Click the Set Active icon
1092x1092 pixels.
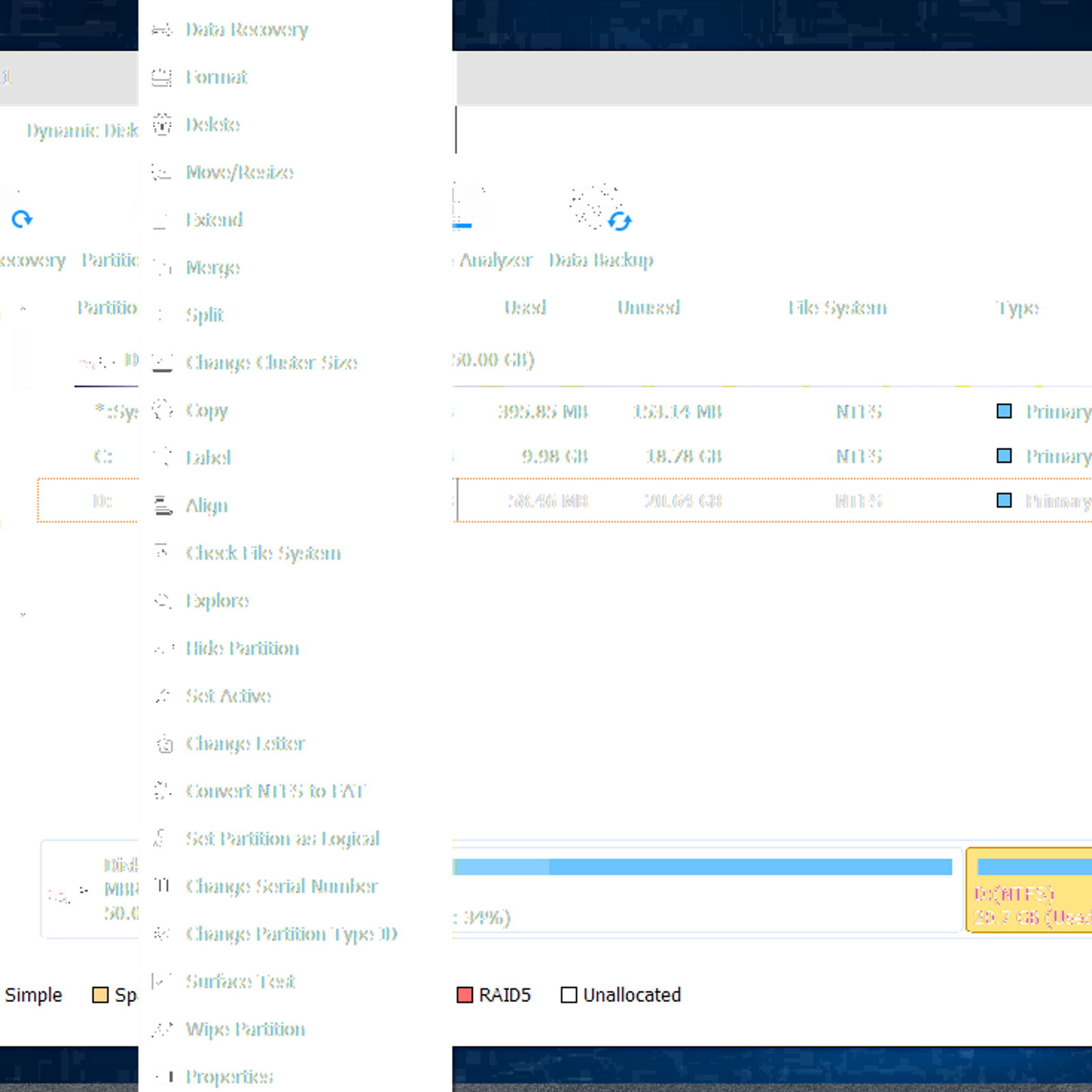coord(162,695)
